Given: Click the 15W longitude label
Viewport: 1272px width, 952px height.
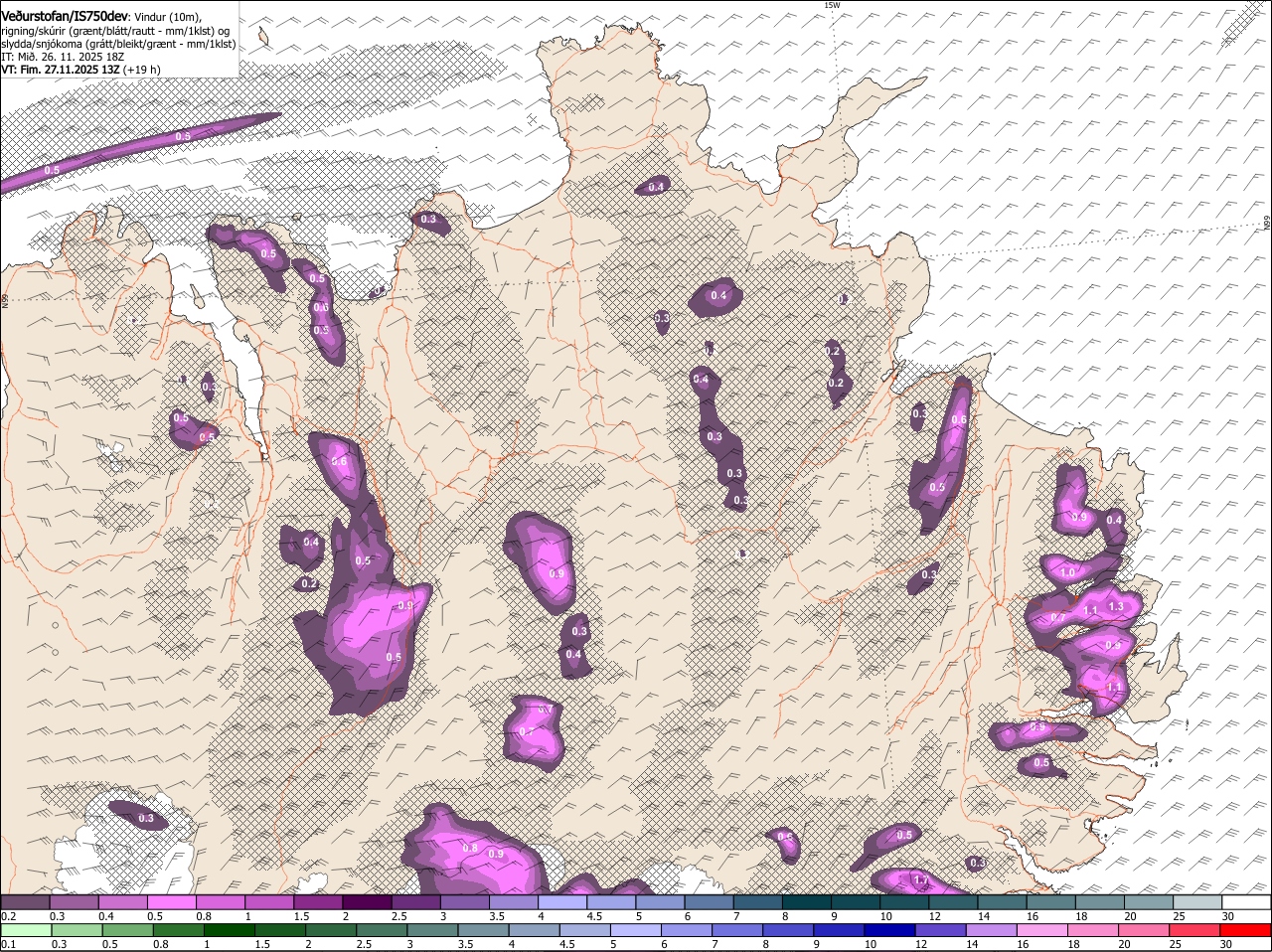Looking at the screenshot, I should pyautogui.click(x=832, y=6).
